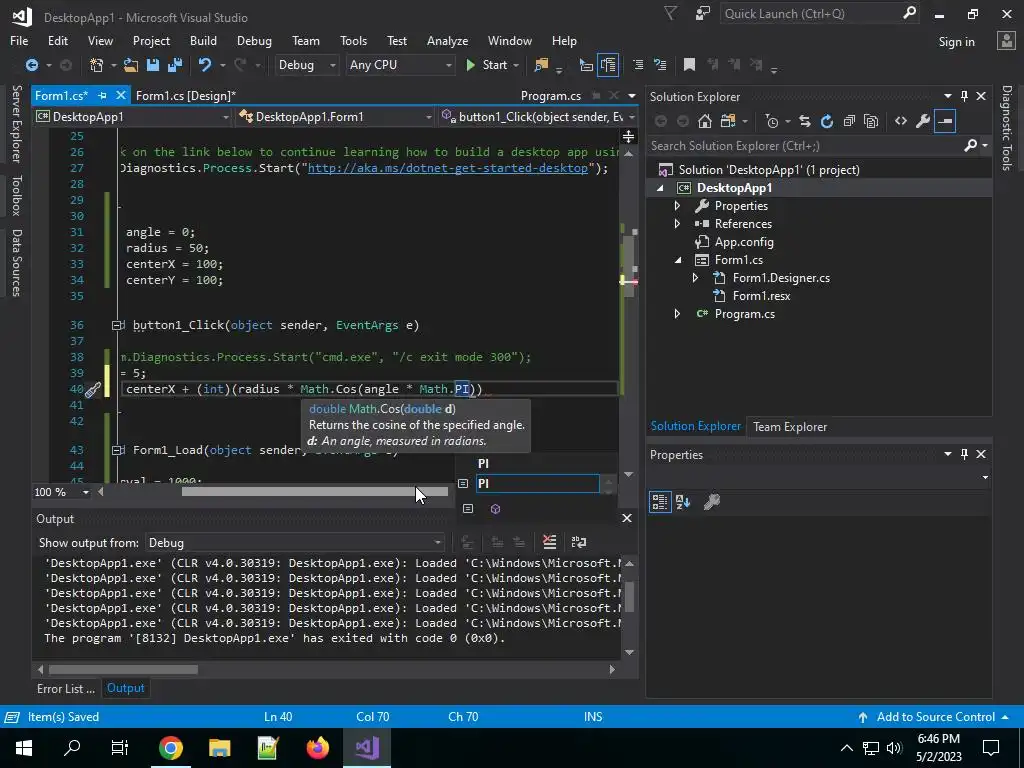Open the Build menu

coord(203,40)
